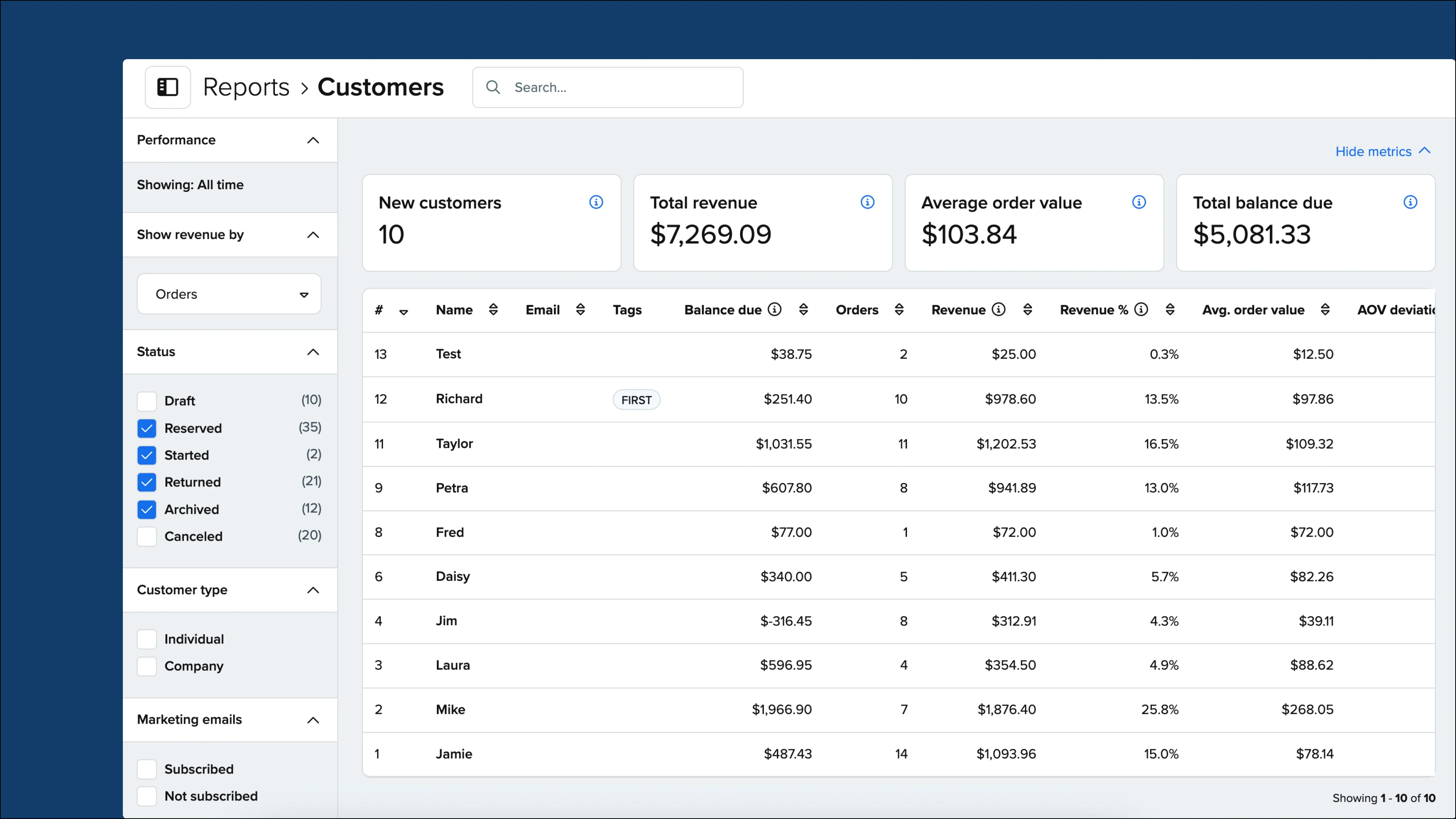1456x819 pixels.
Task: Click the info icon on New customers card
Action: point(596,202)
